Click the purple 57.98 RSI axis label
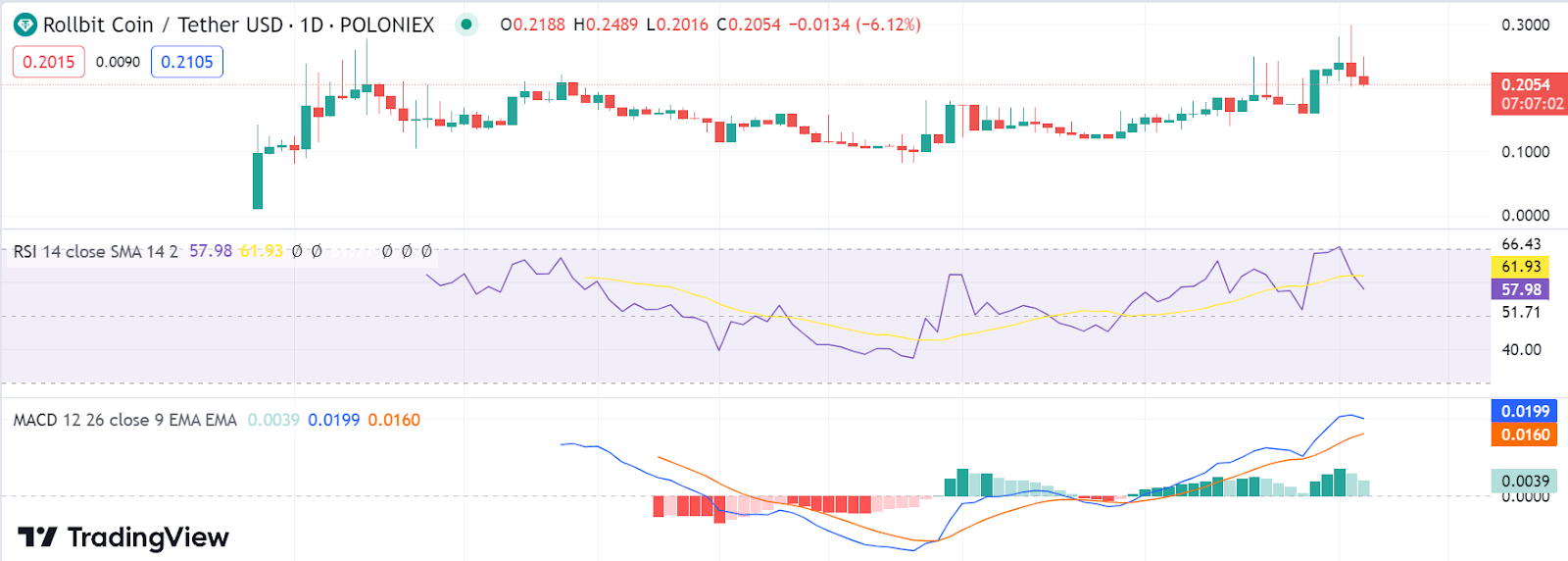This screenshot has width=1568, height=561. coord(1521,289)
